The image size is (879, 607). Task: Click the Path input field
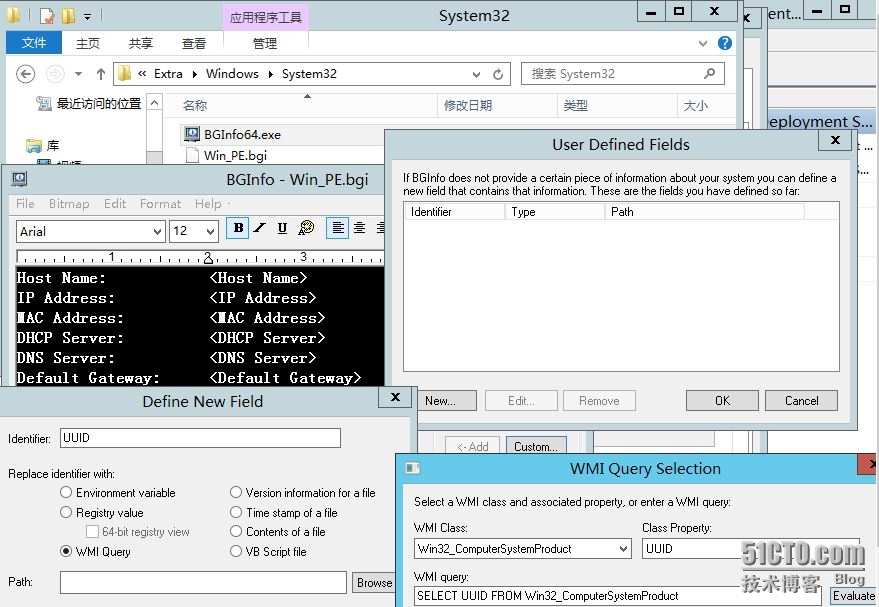203,582
